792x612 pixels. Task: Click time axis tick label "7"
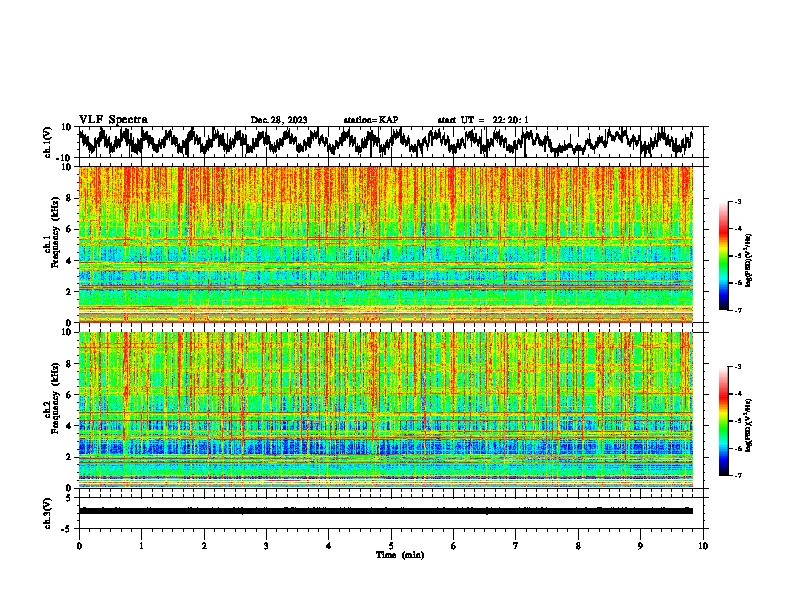(x=516, y=546)
